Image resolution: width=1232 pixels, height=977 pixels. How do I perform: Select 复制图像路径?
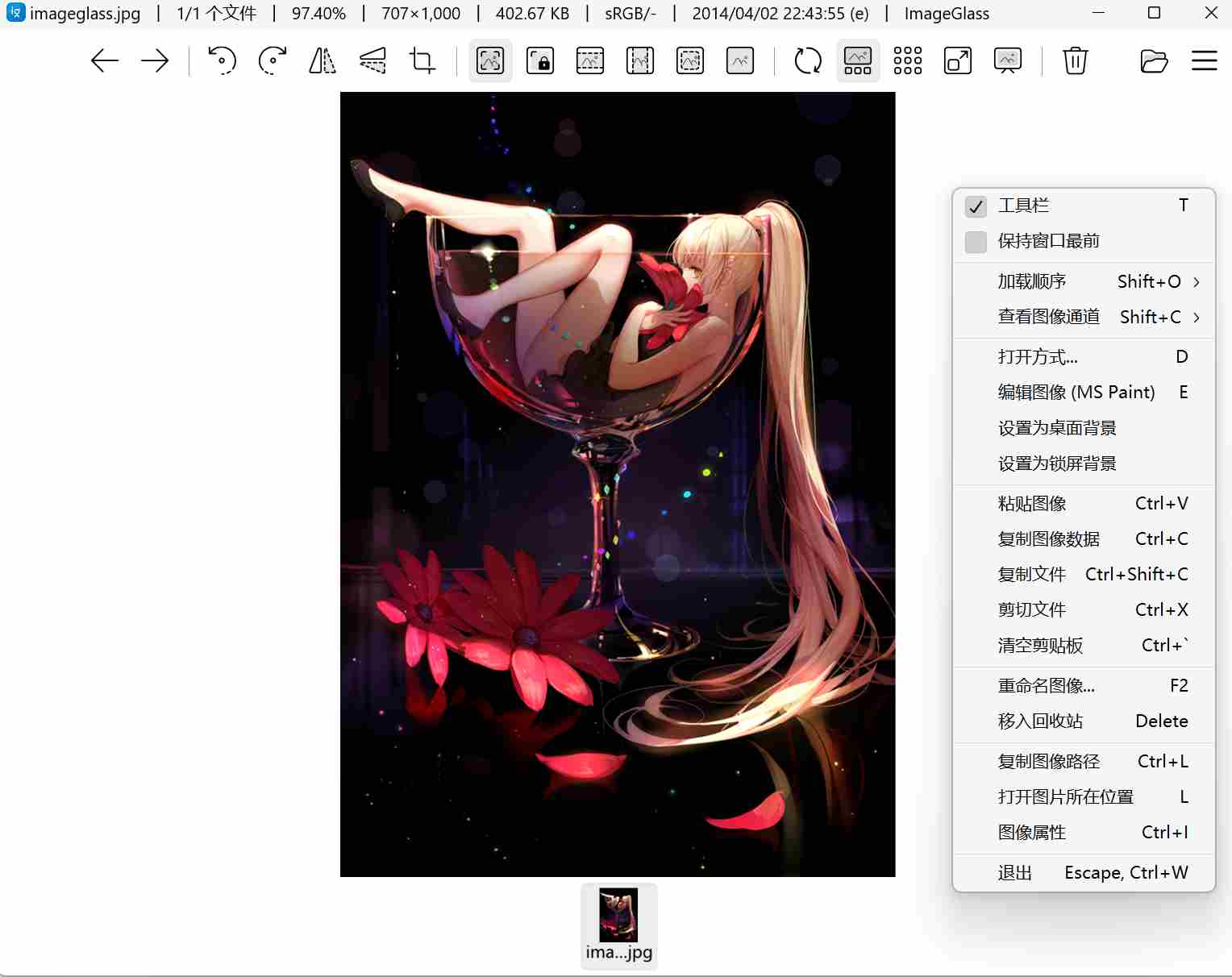pyautogui.click(x=1084, y=762)
